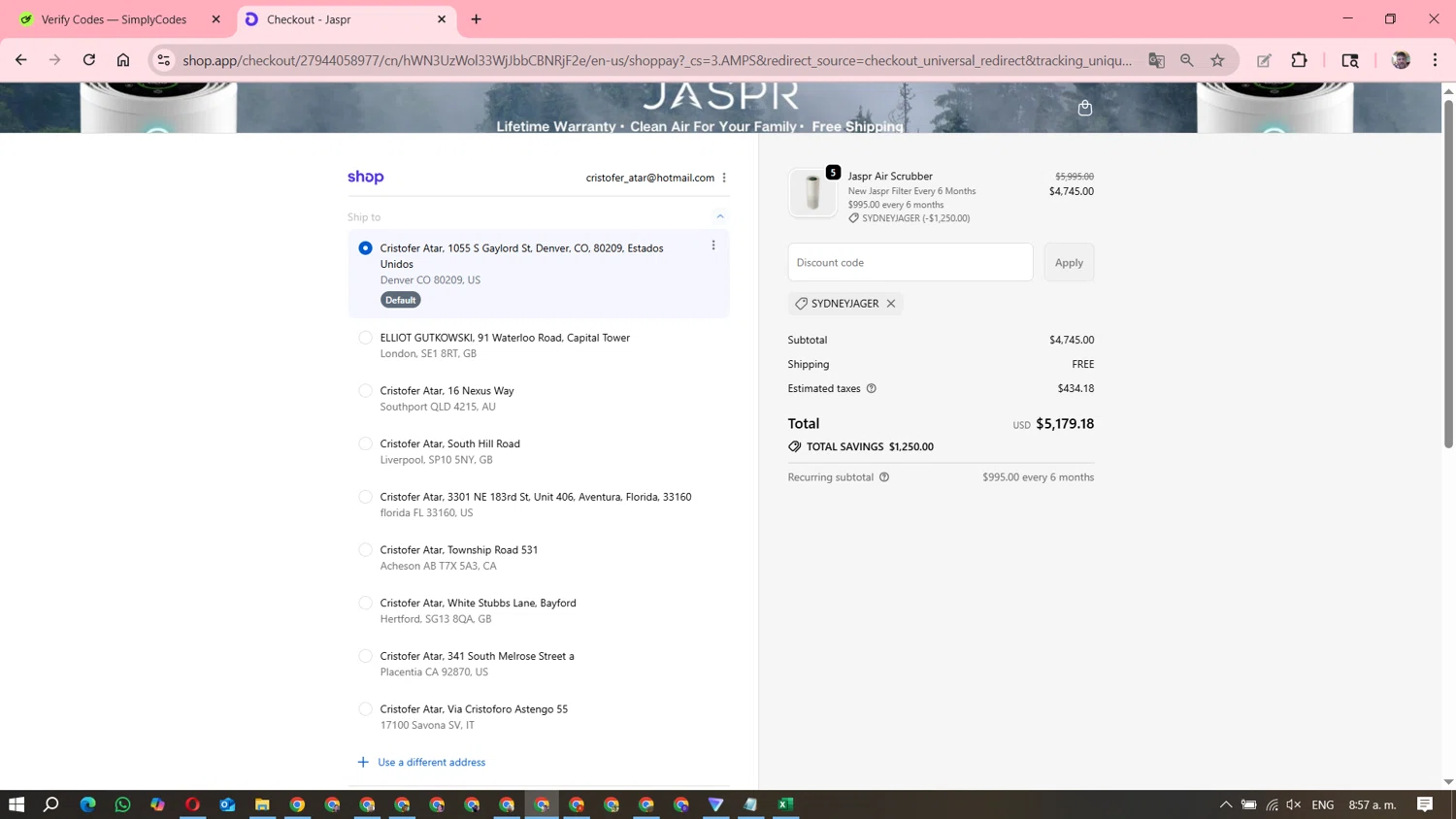Viewport: 1456px width, 819px height.
Task: Bookmark this page with the star icon
Action: pos(1218,60)
